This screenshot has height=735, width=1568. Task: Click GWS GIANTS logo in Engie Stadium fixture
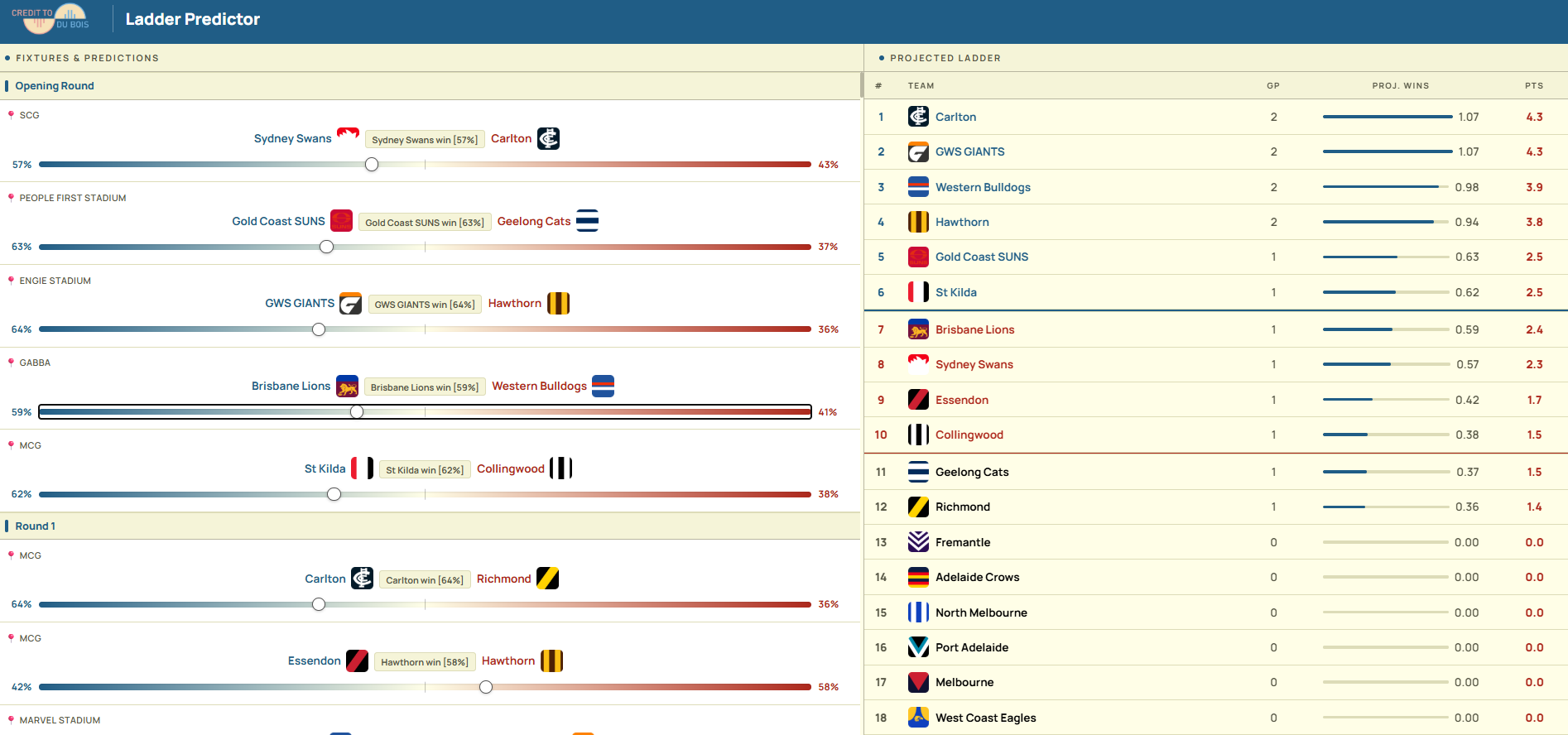coord(350,304)
